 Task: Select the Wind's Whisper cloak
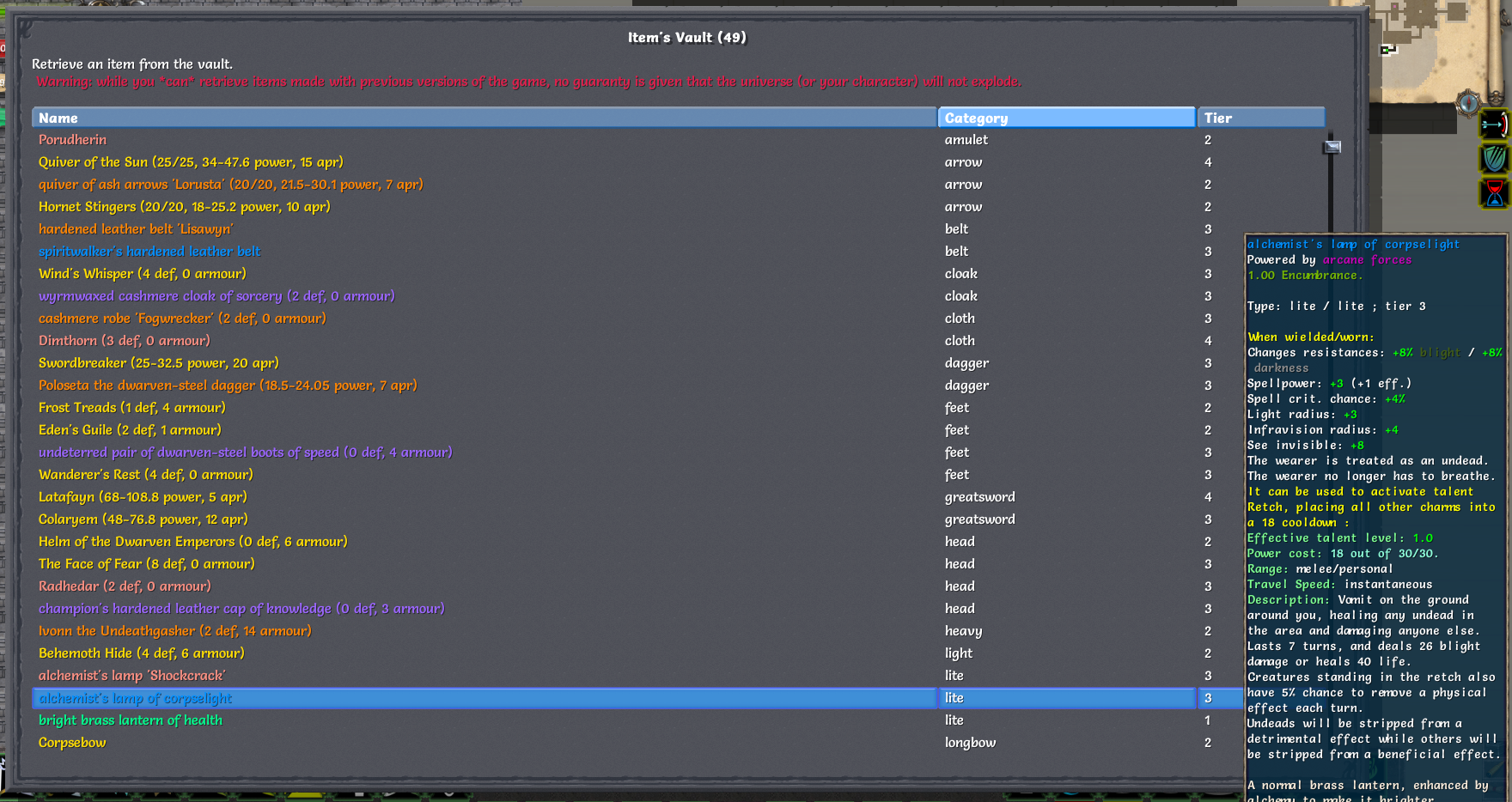485,274
